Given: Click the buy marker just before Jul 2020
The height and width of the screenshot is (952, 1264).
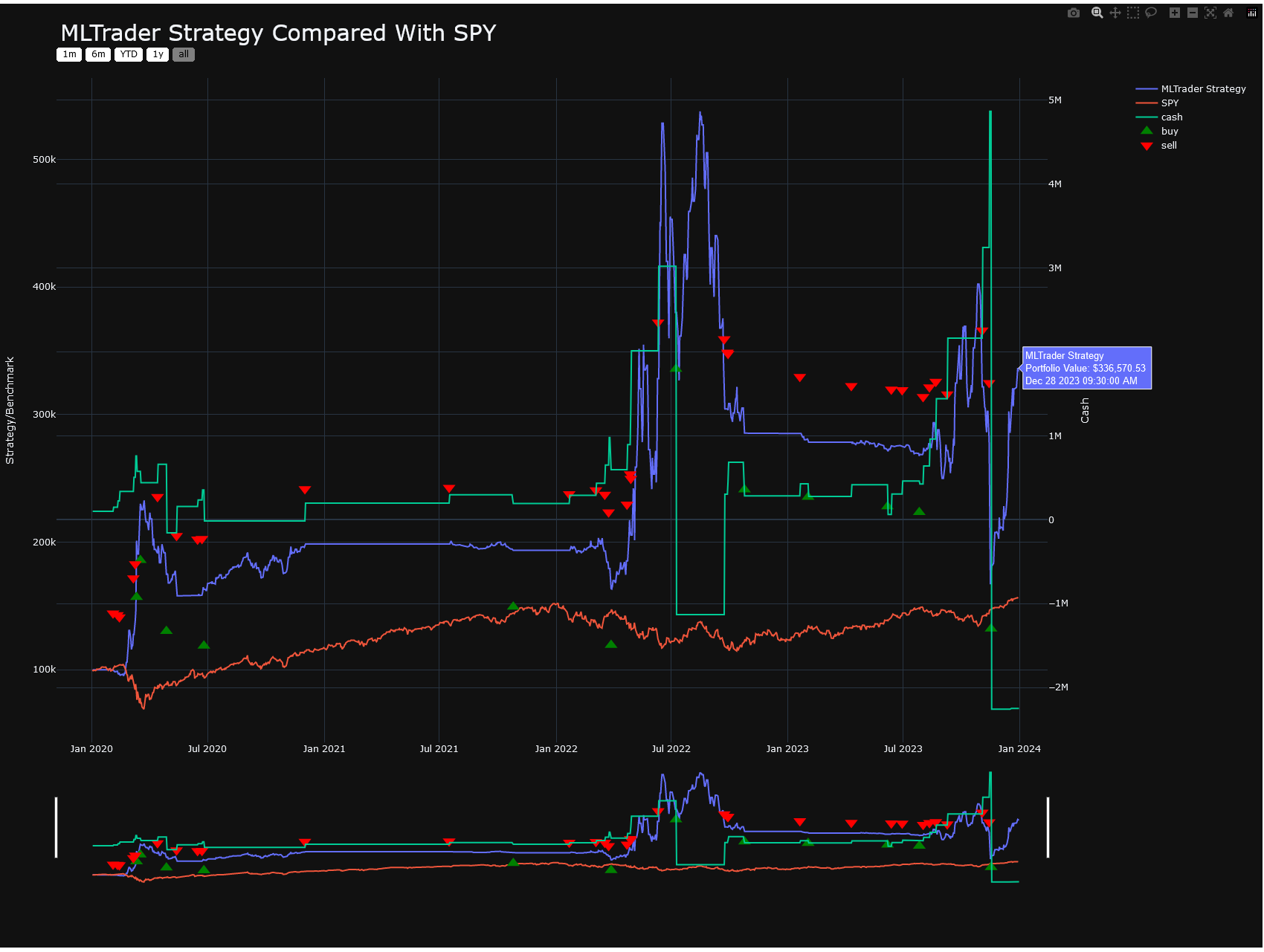Looking at the screenshot, I should pos(204,644).
